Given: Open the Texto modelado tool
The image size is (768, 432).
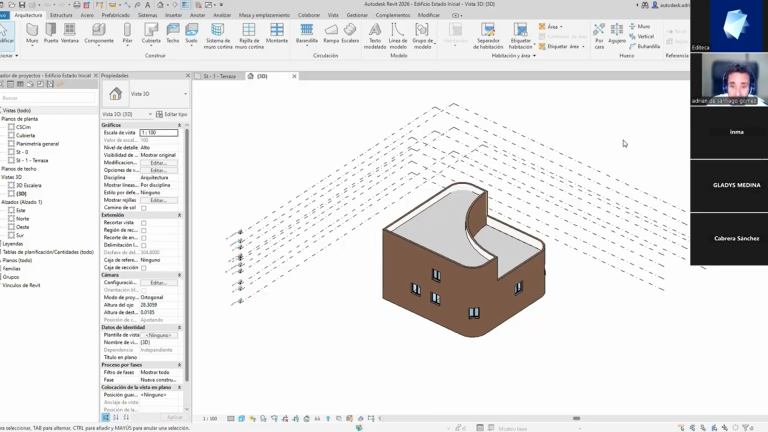Looking at the screenshot, I should pyautogui.click(x=375, y=36).
